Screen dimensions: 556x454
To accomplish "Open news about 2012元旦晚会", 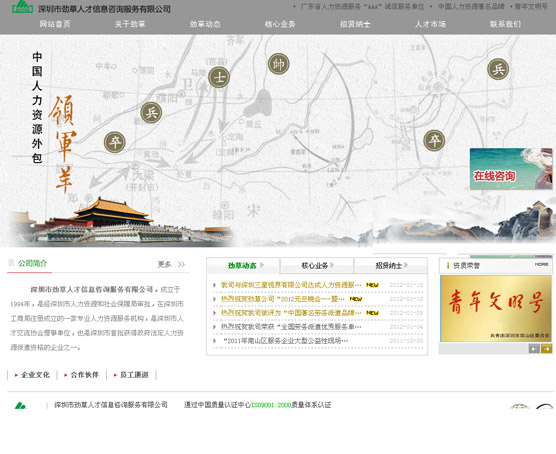I will (283, 299).
